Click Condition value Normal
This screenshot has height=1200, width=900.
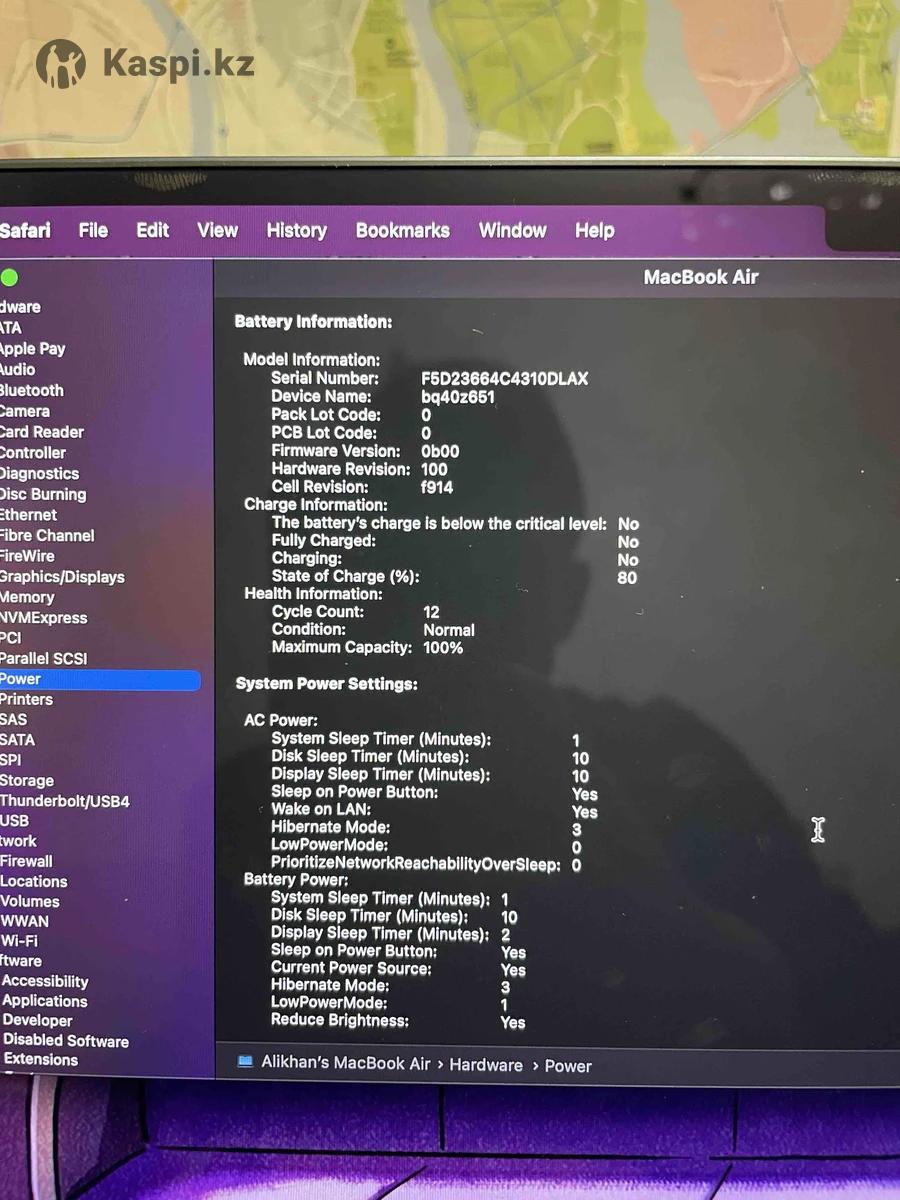pos(449,630)
